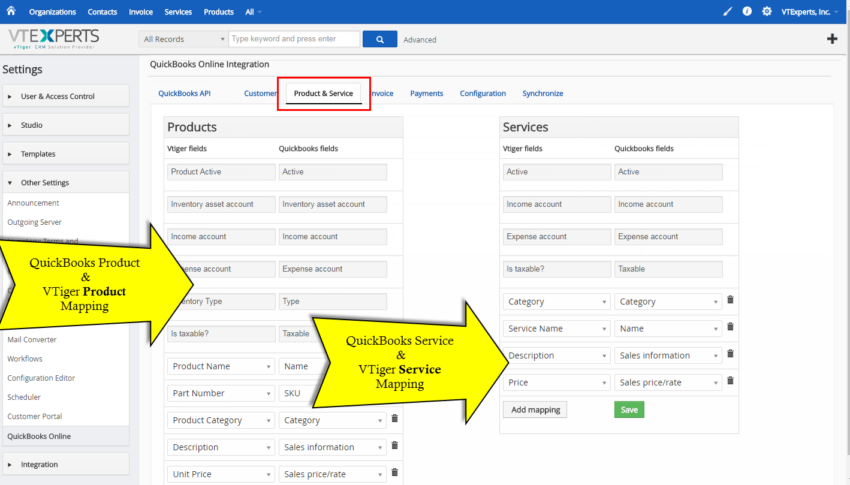Open the Part Number field dropdown
This screenshot has width=850, height=485.
221,393
